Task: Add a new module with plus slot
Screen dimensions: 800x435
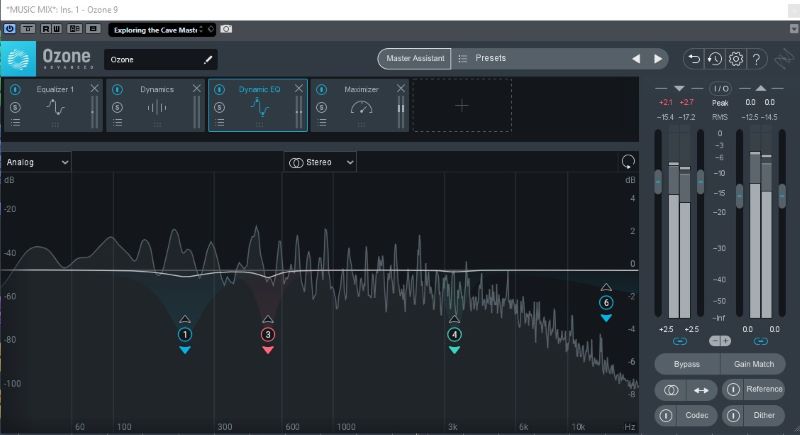Action: (x=462, y=106)
